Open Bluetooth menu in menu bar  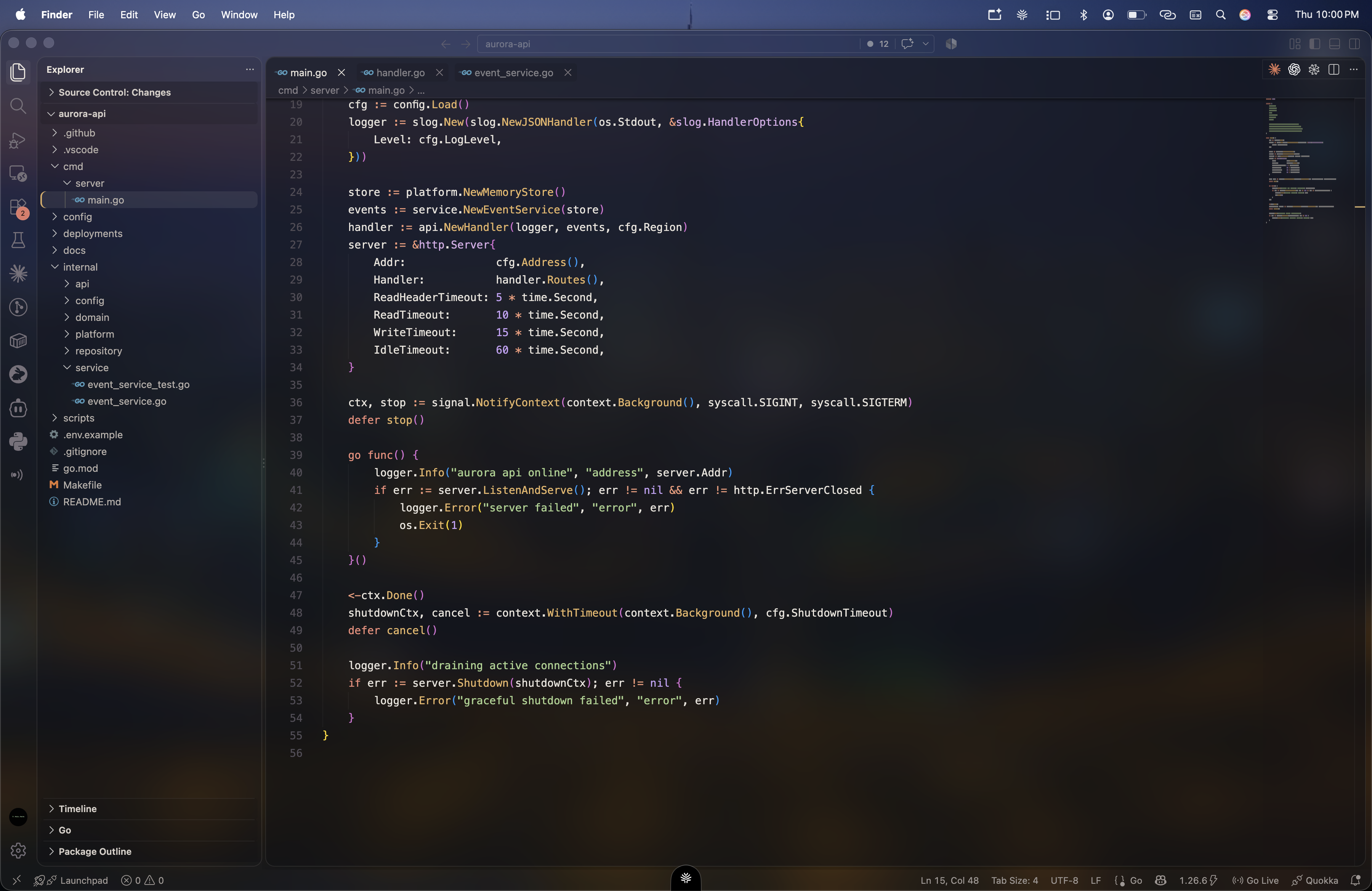tap(1083, 15)
